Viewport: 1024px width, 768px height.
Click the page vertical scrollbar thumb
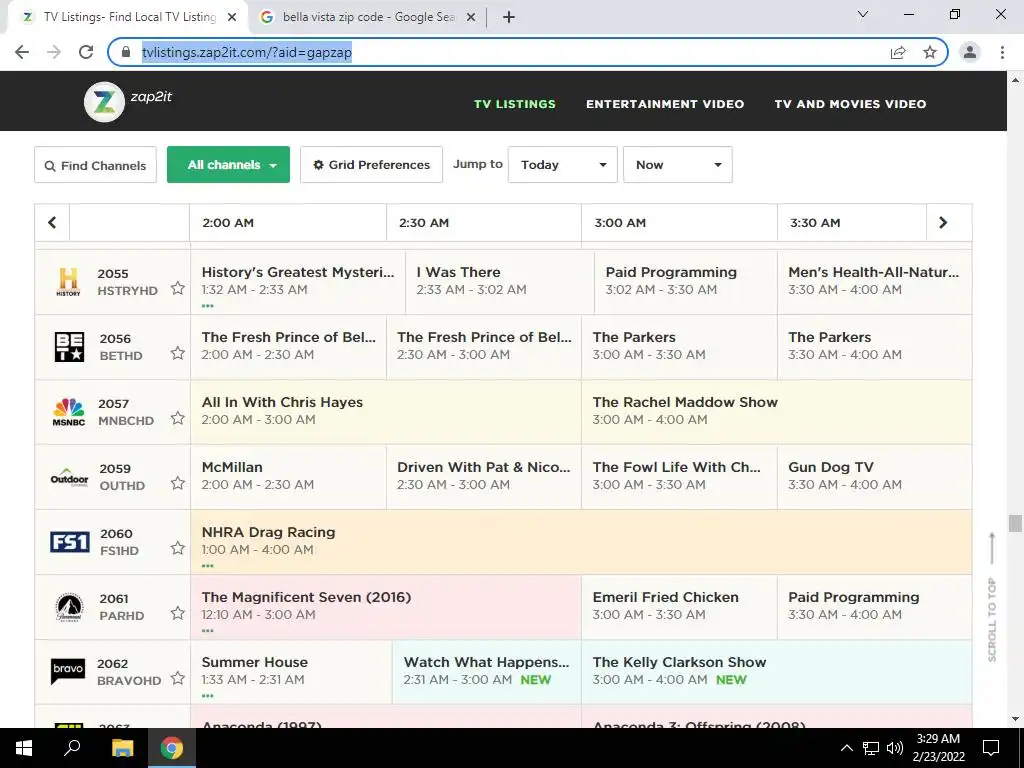pos(1015,524)
